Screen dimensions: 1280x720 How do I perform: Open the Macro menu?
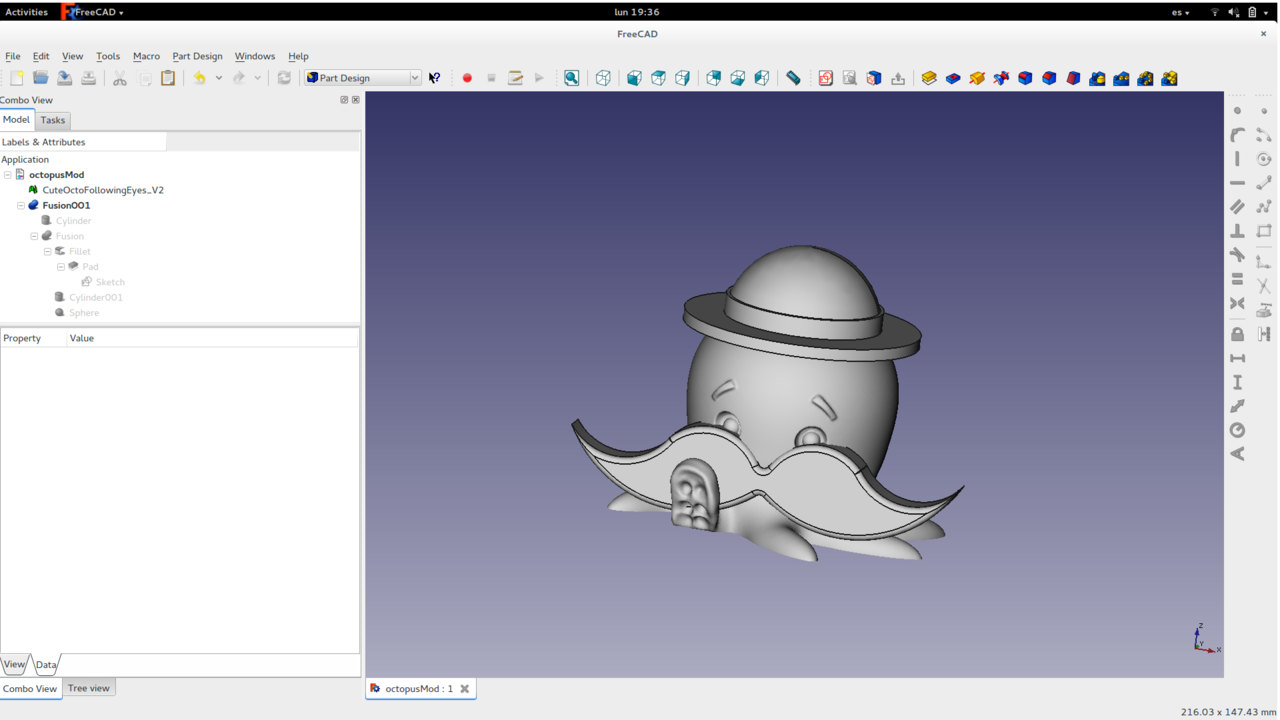pyautogui.click(x=146, y=56)
